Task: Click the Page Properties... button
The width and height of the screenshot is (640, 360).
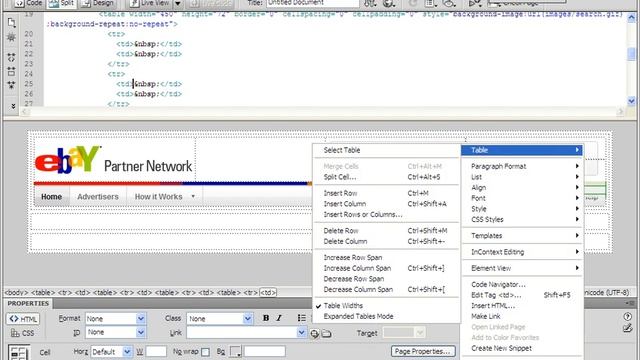Action: (423, 351)
